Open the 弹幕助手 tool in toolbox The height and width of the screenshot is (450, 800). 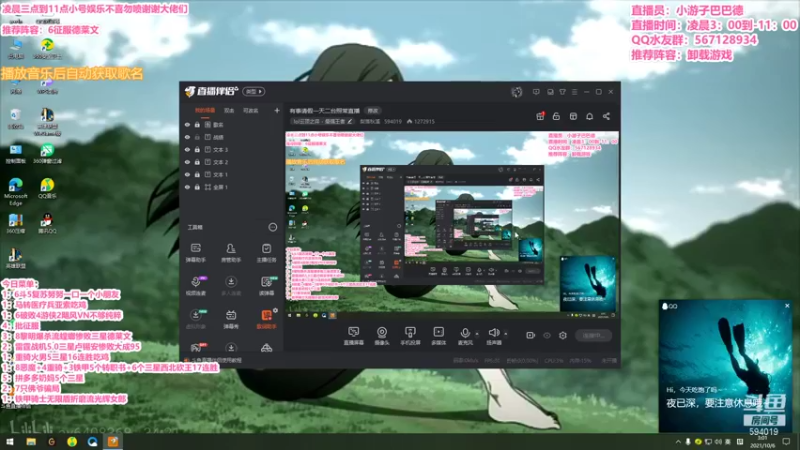195,252
